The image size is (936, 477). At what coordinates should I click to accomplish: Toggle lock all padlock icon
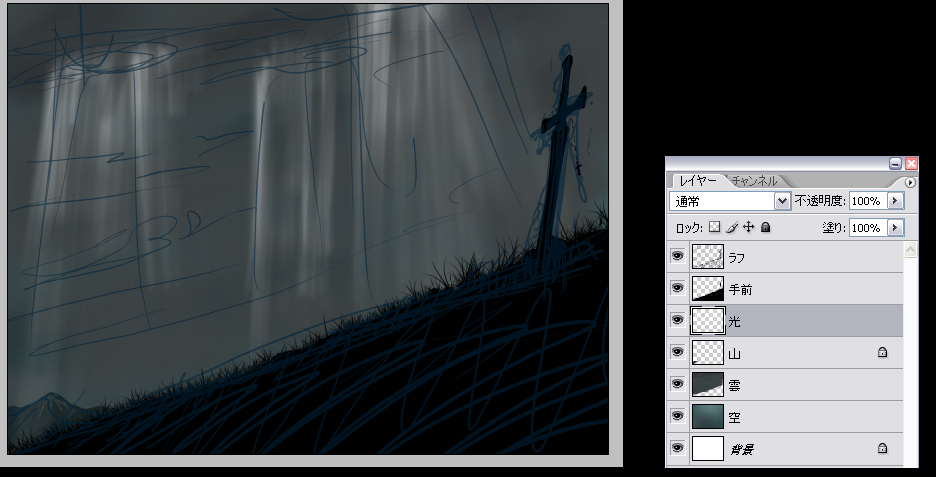[x=765, y=227]
